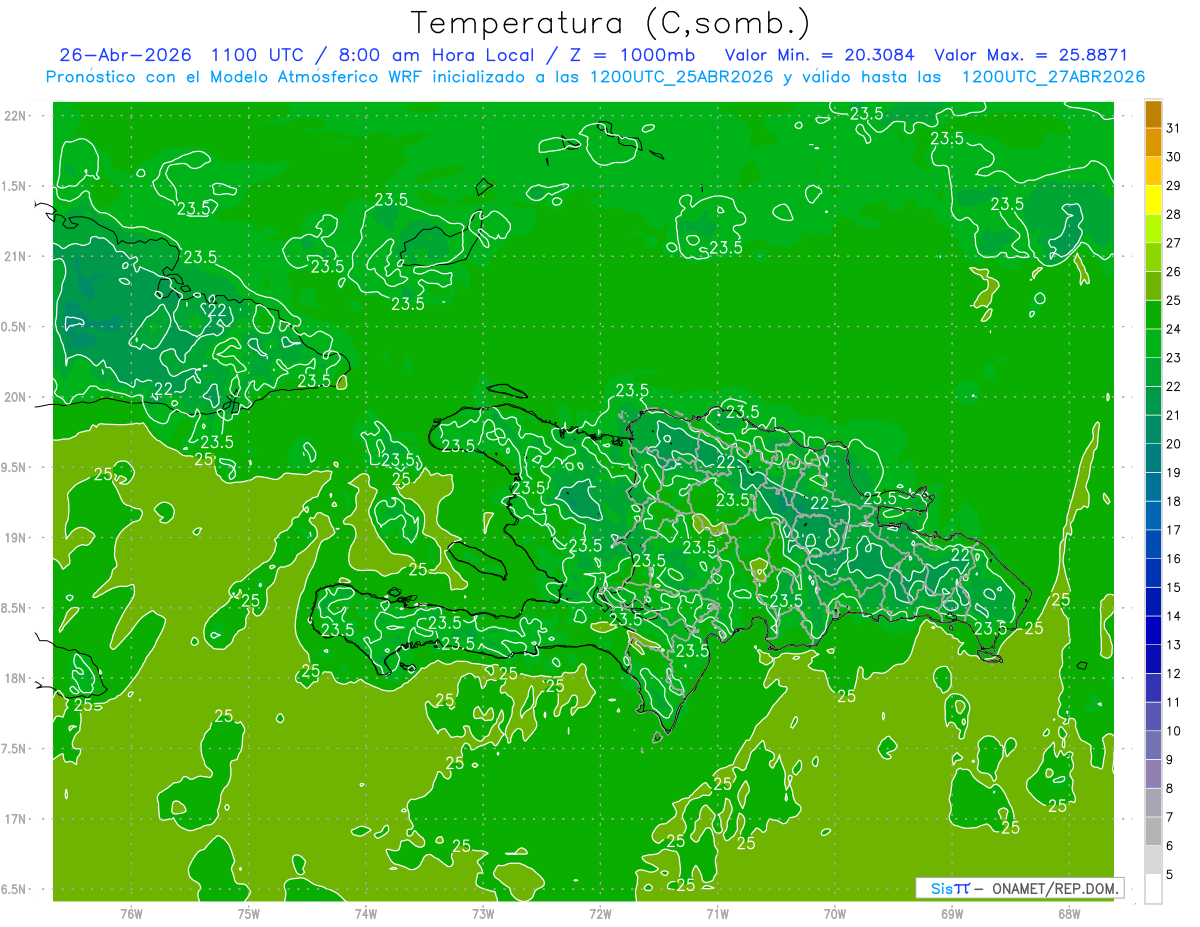Screen dimensions: 1200x927
Task: Click the 76W longitude axis label
Action: [131, 913]
